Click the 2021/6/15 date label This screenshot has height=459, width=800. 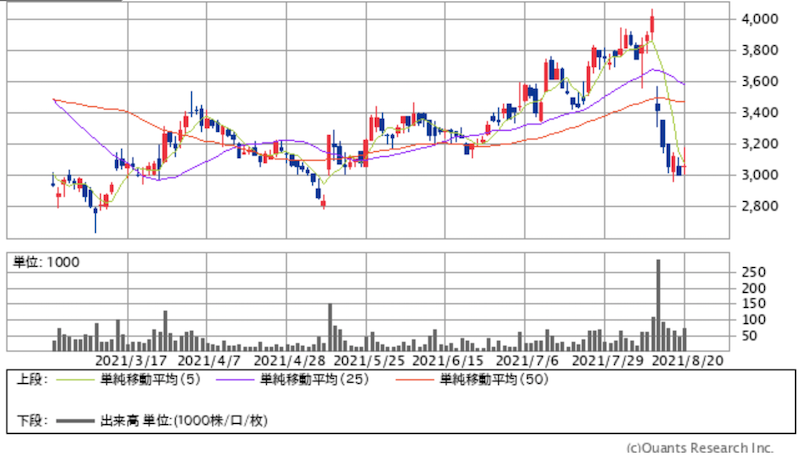(x=448, y=361)
